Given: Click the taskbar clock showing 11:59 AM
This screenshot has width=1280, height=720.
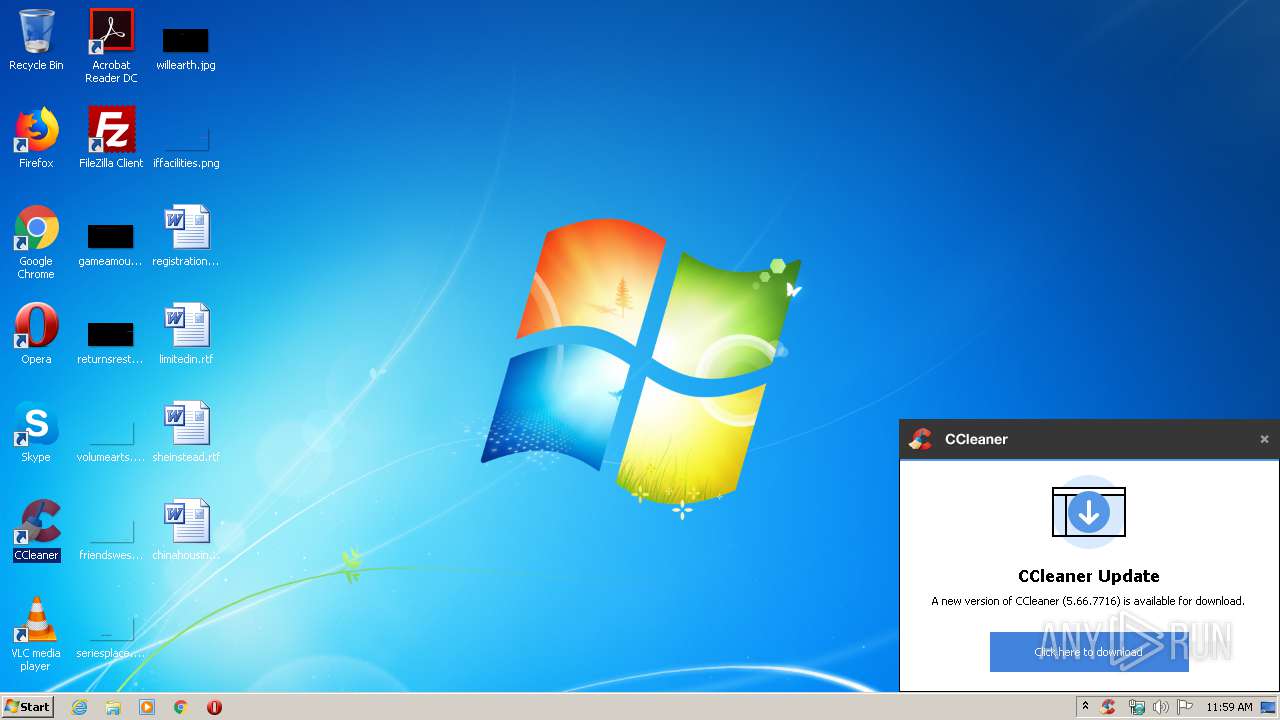Looking at the screenshot, I should (1229, 707).
